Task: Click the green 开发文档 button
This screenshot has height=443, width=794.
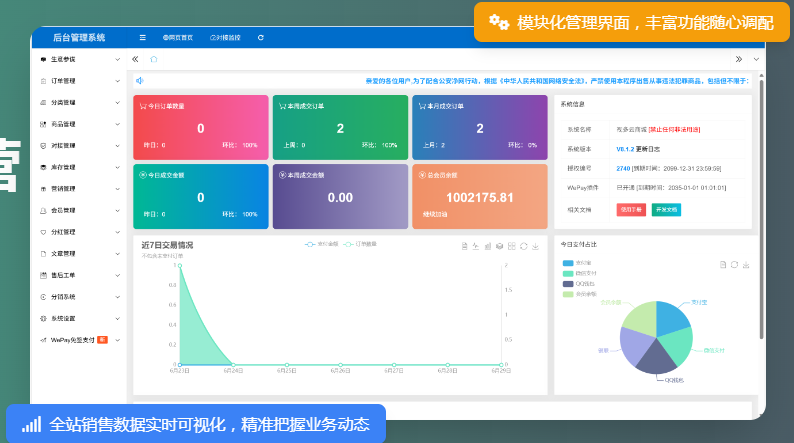Action: (x=666, y=210)
